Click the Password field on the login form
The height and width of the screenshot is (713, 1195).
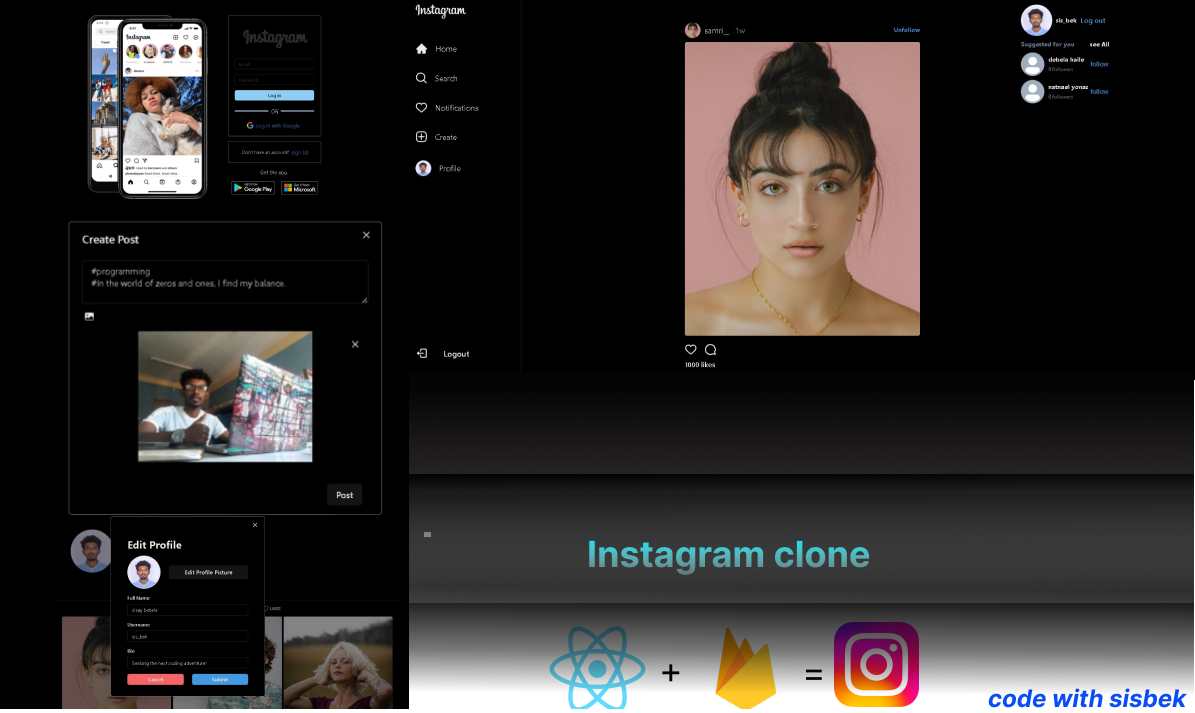tap(274, 79)
